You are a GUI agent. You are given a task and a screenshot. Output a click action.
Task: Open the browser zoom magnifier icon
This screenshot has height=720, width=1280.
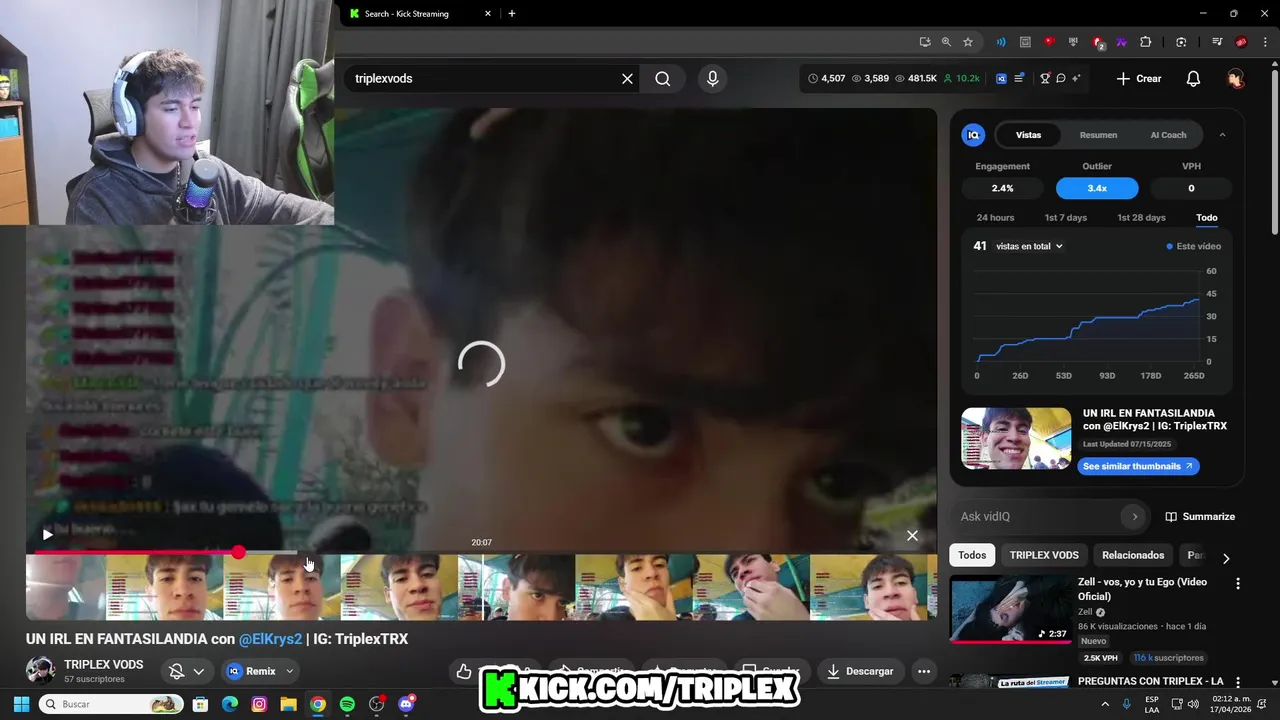coord(946,42)
